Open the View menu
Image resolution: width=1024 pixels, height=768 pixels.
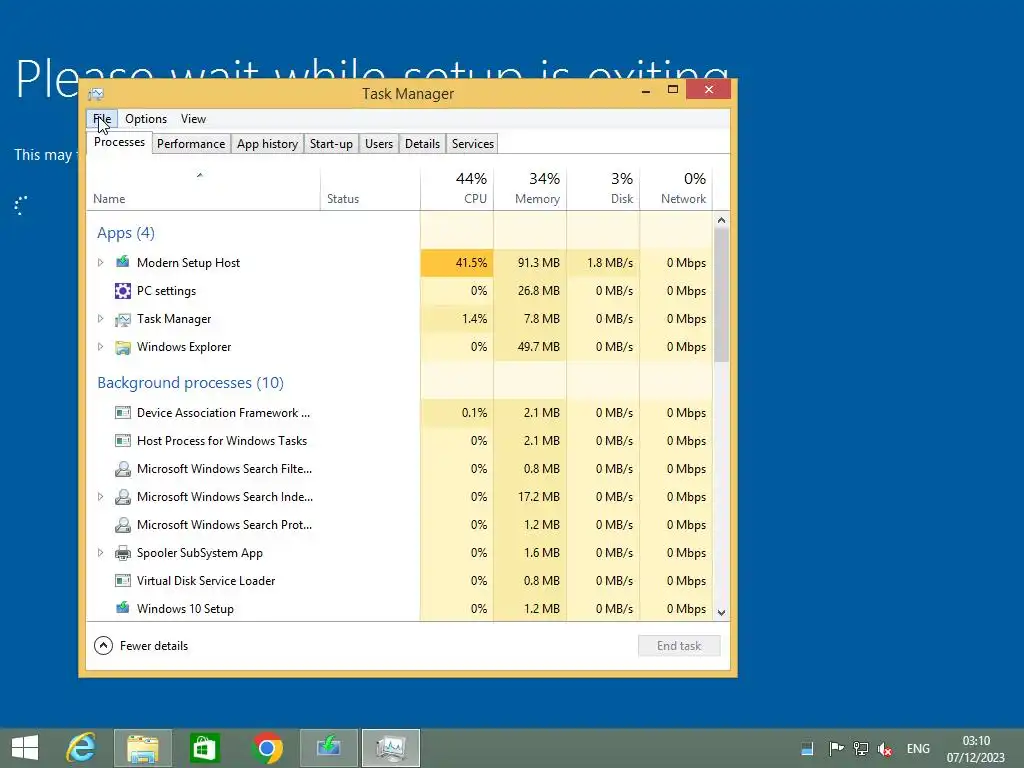(x=193, y=119)
